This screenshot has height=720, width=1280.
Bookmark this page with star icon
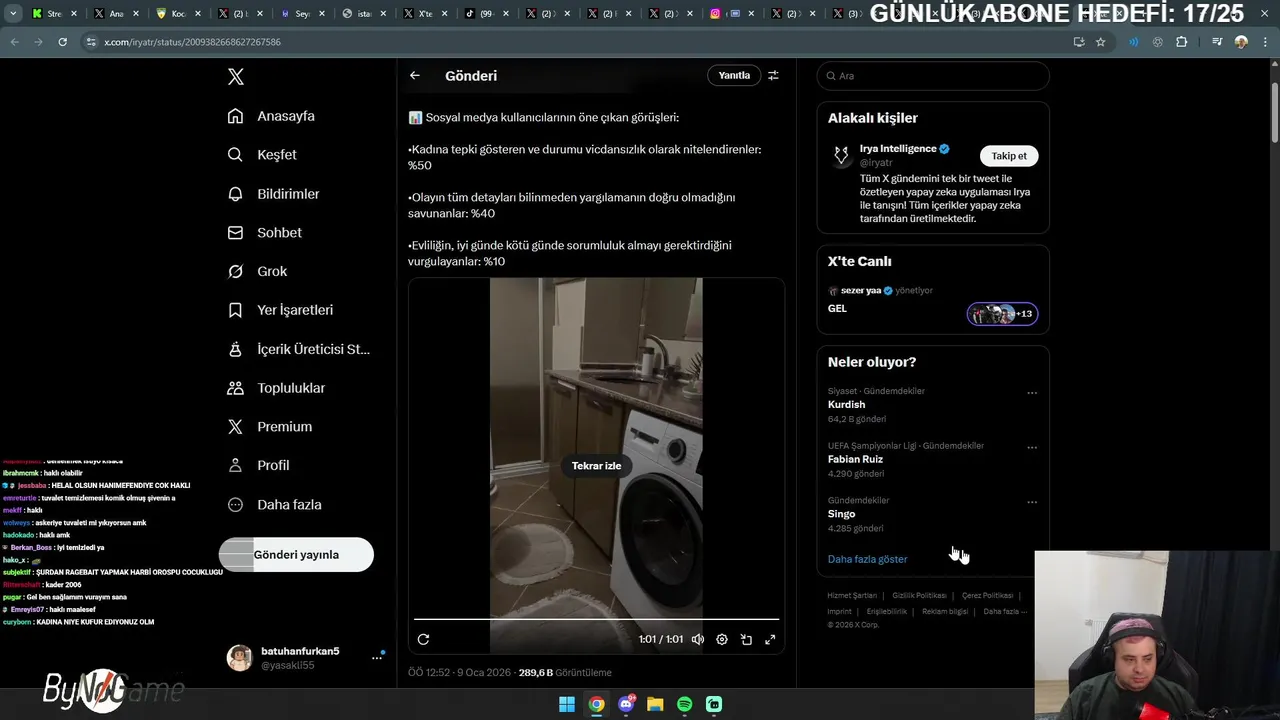[1100, 42]
